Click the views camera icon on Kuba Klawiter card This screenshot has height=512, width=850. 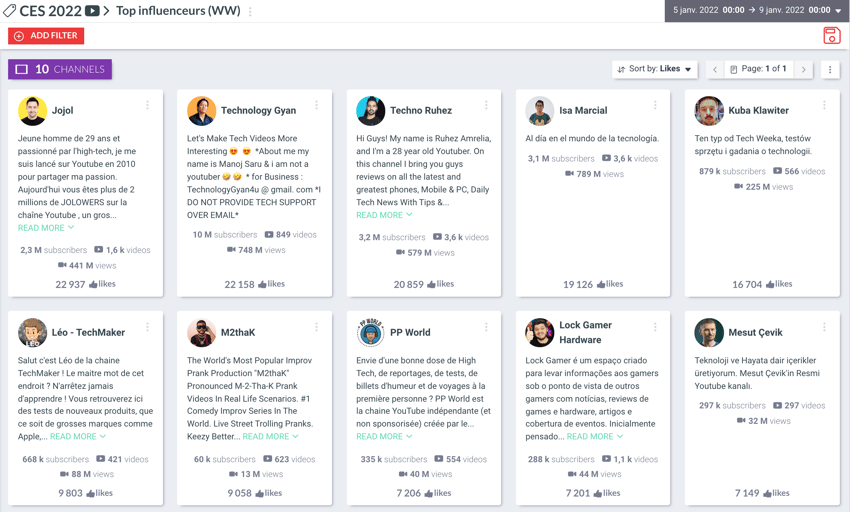pyautogui.click(x=738, y=187)
